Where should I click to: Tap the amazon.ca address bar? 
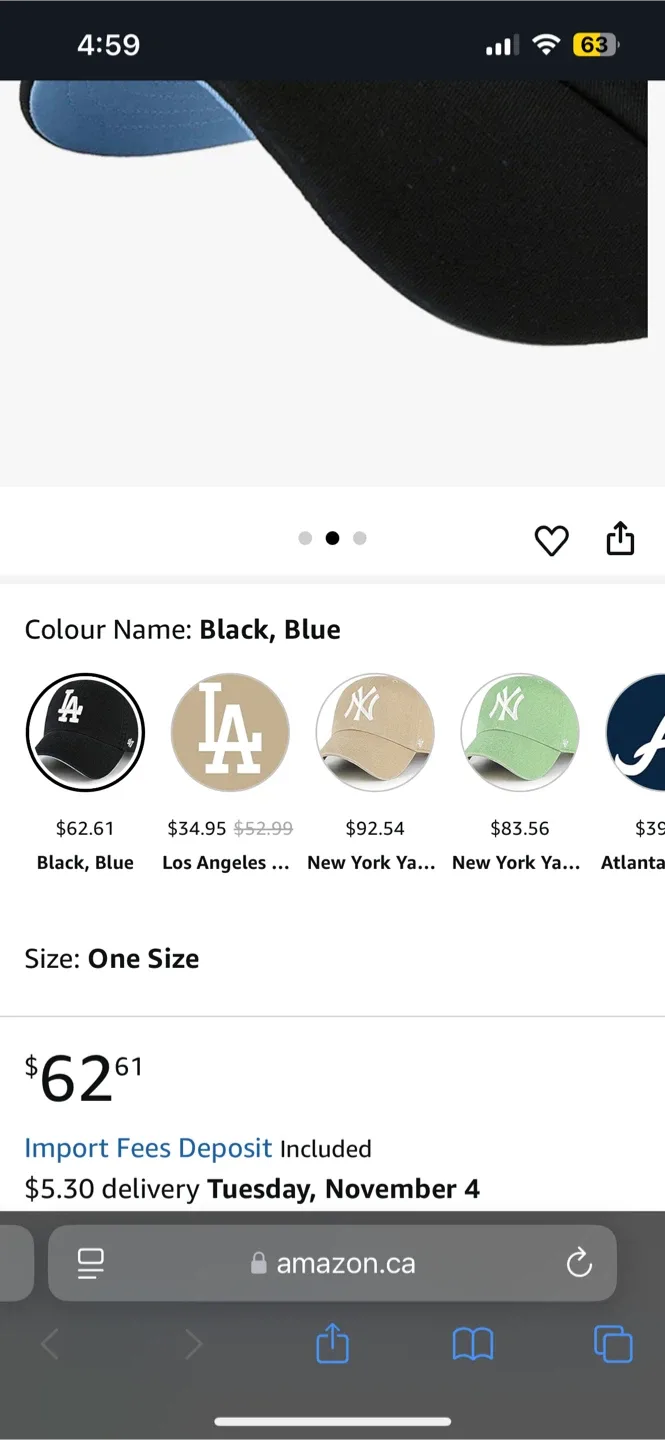[345, 1263]
